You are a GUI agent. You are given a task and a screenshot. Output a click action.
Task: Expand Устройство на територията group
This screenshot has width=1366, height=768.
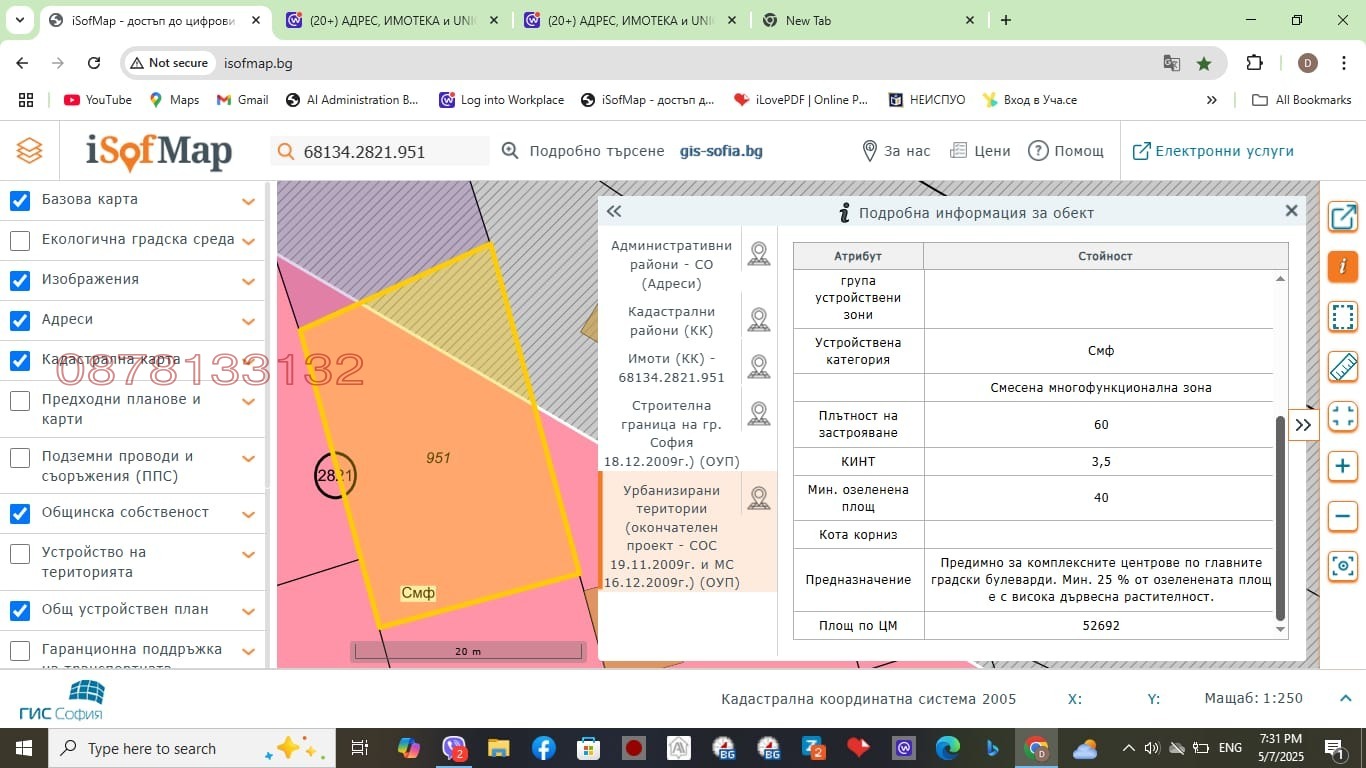pyautogui.click(x=249, y=555)
